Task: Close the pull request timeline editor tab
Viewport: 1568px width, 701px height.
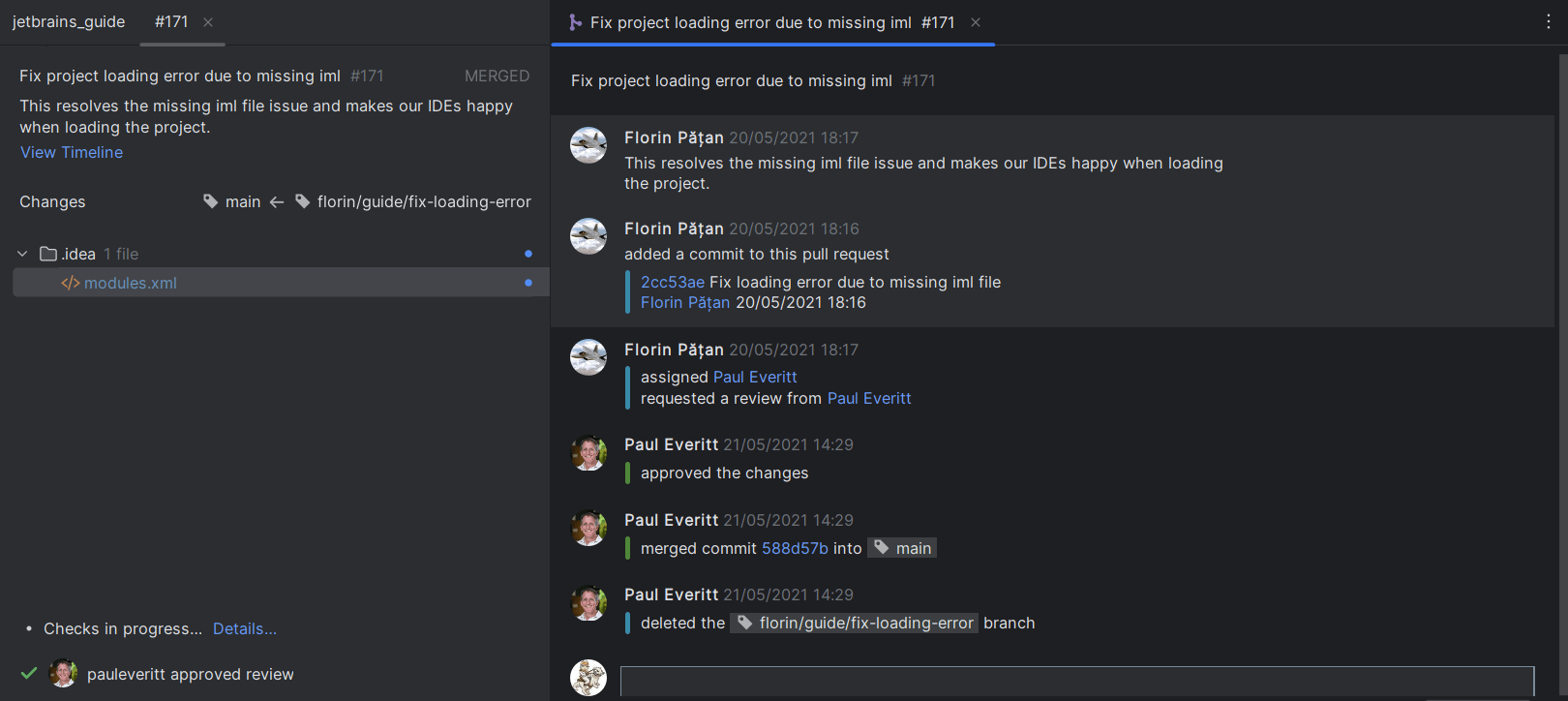Action: coord(976,22)
